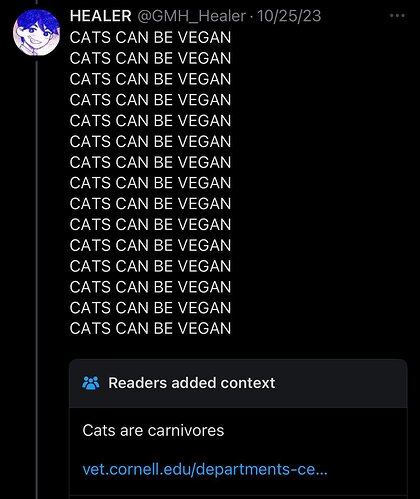This screenshot has width=420, height=499.
Task: Click the word VEGAN in the first tweet line
Action: coord(204,37)
